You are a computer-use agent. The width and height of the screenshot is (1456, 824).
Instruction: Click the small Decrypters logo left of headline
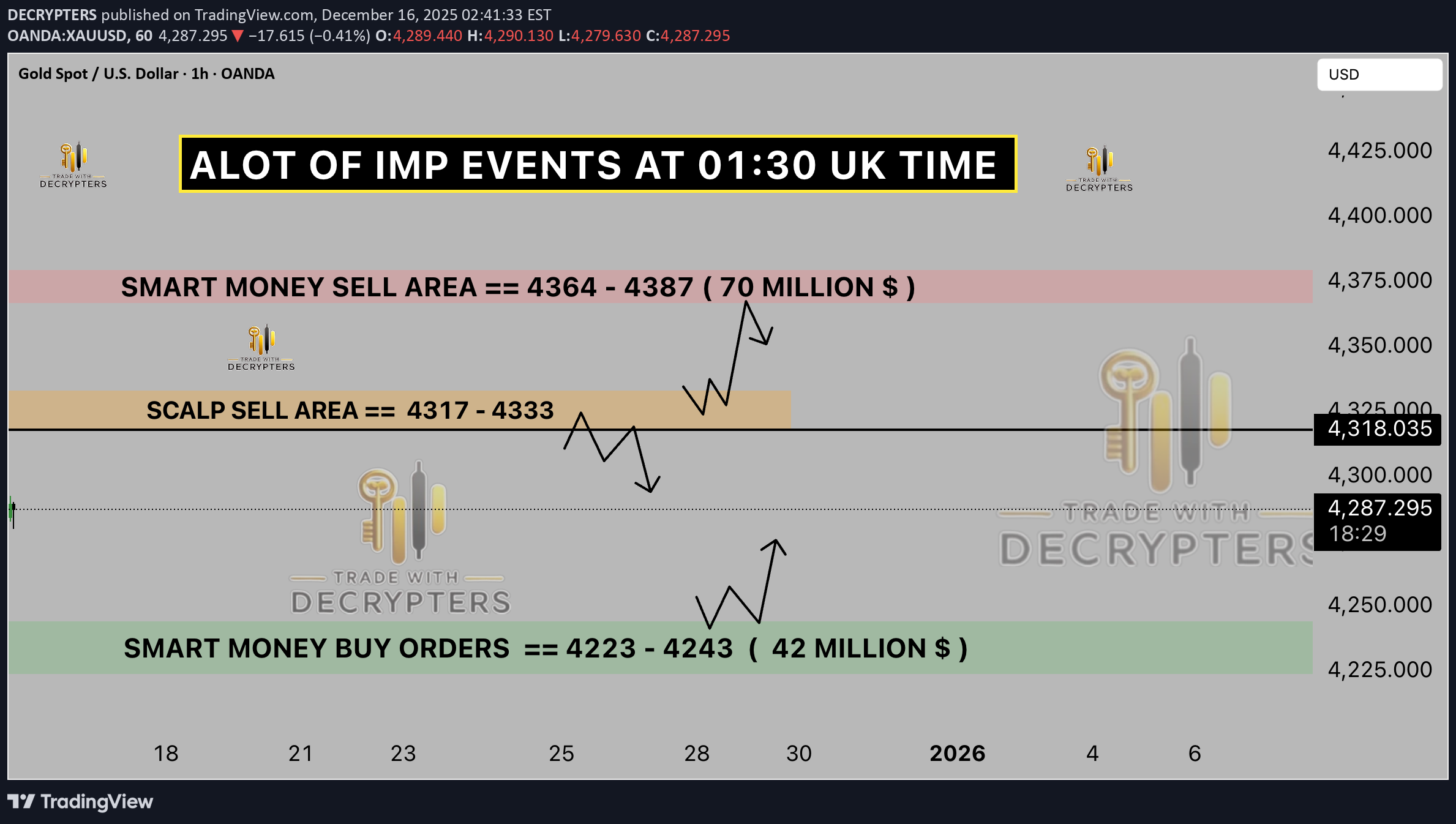point(73,165)
